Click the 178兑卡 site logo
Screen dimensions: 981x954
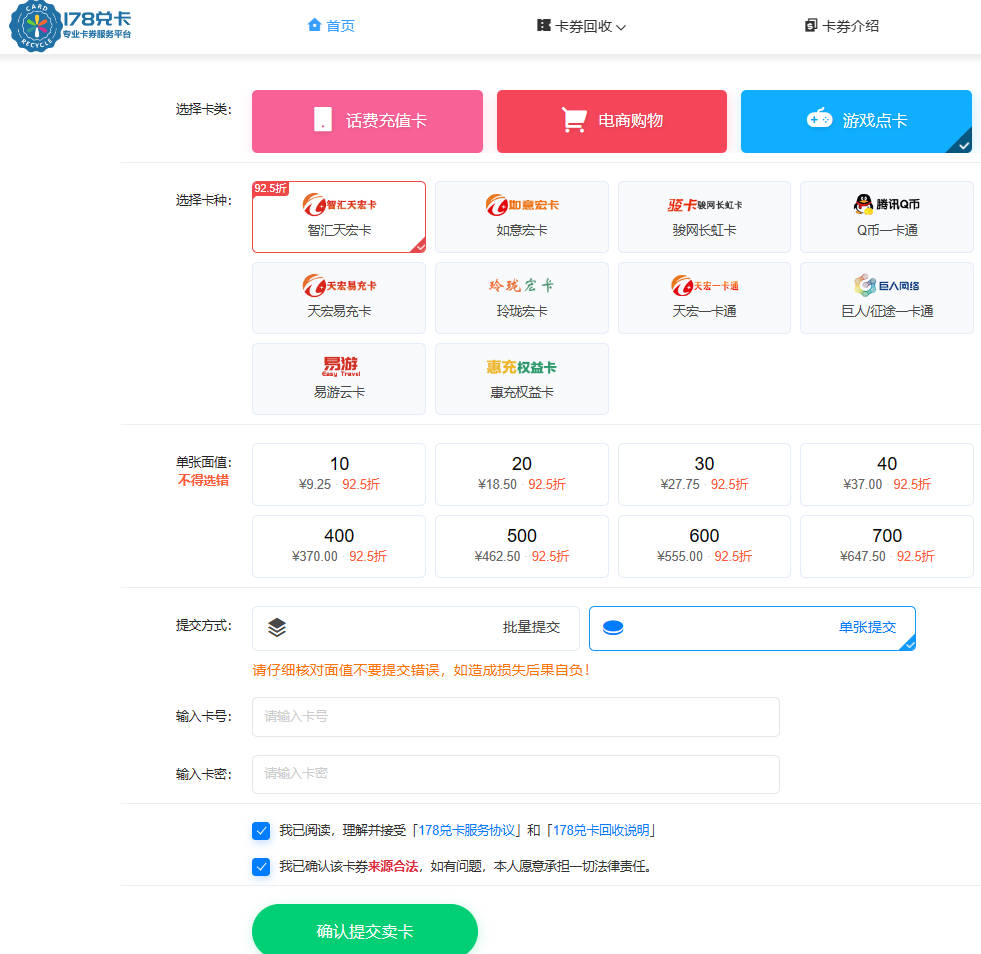[x=70, y=26]
